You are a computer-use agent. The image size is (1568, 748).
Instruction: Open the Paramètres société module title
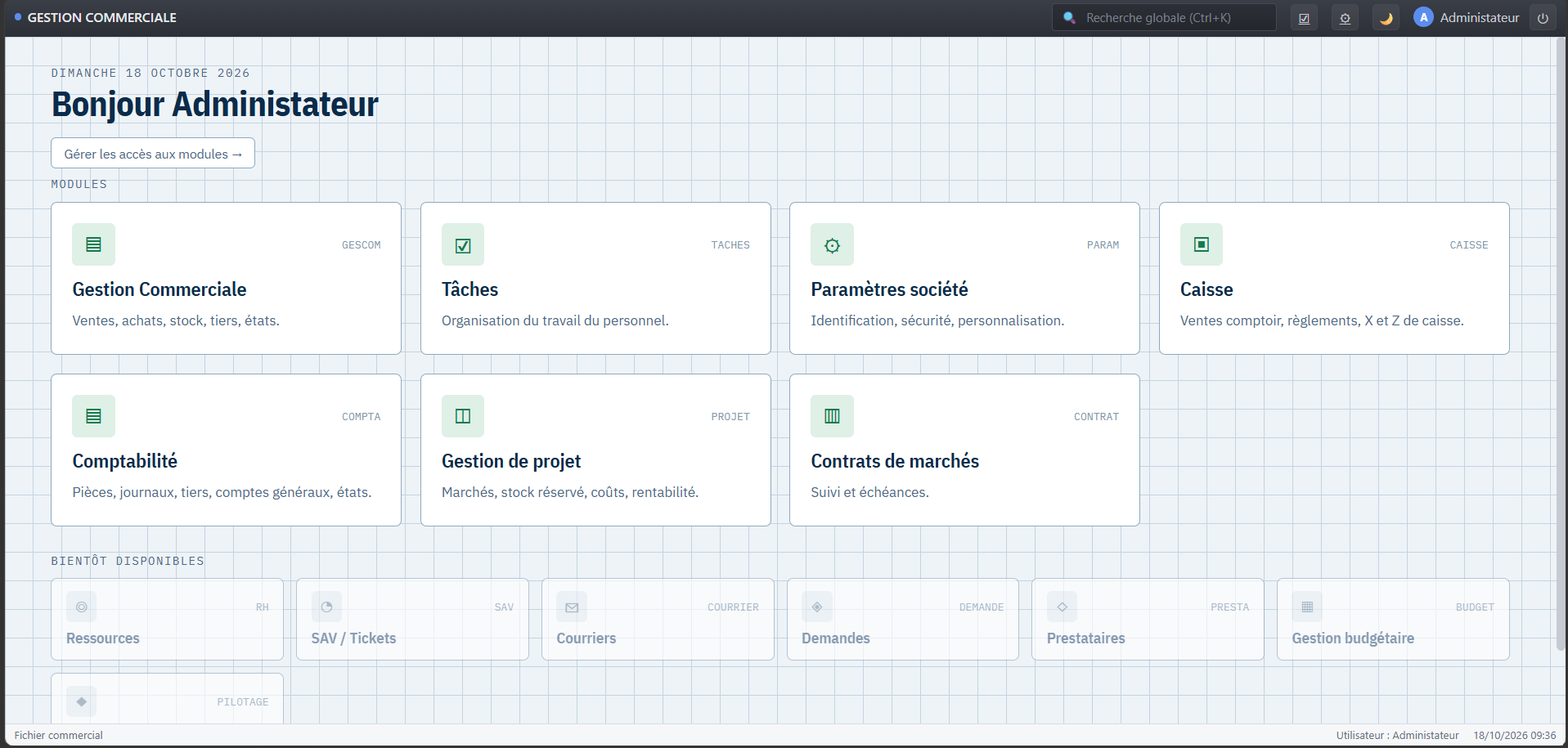[x=889, y=289]
